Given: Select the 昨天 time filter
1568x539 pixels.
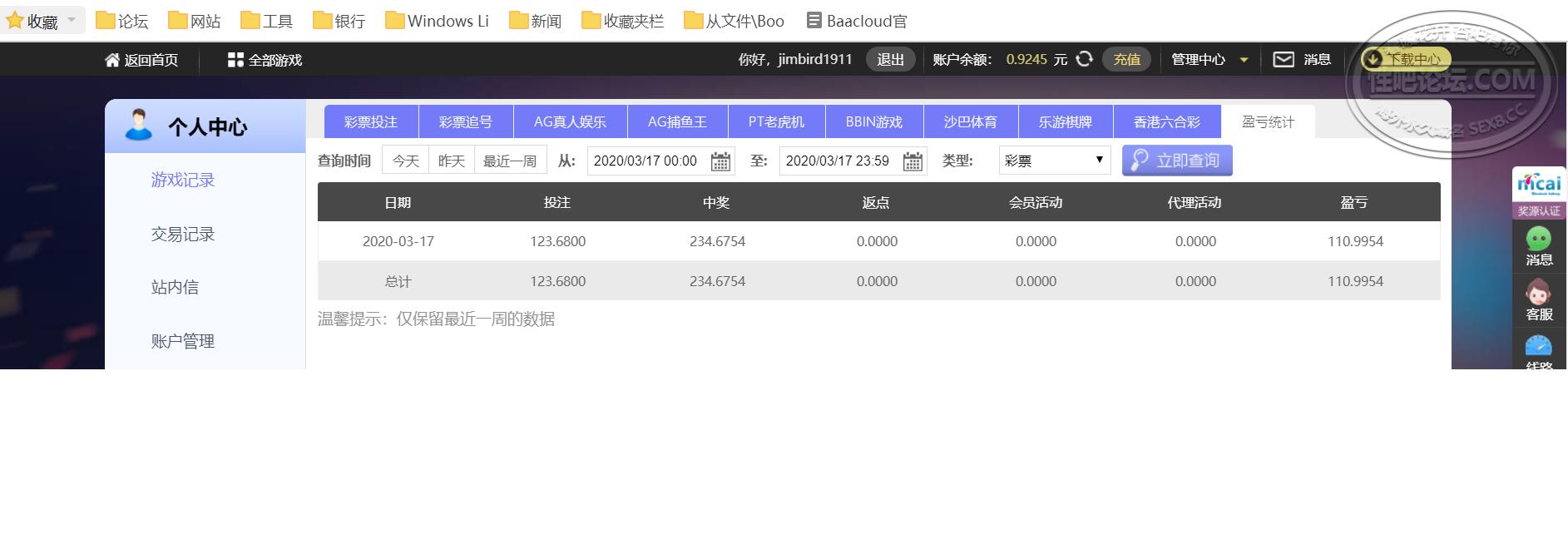Looking at the screenshot, I should click(x=451, y=161).
